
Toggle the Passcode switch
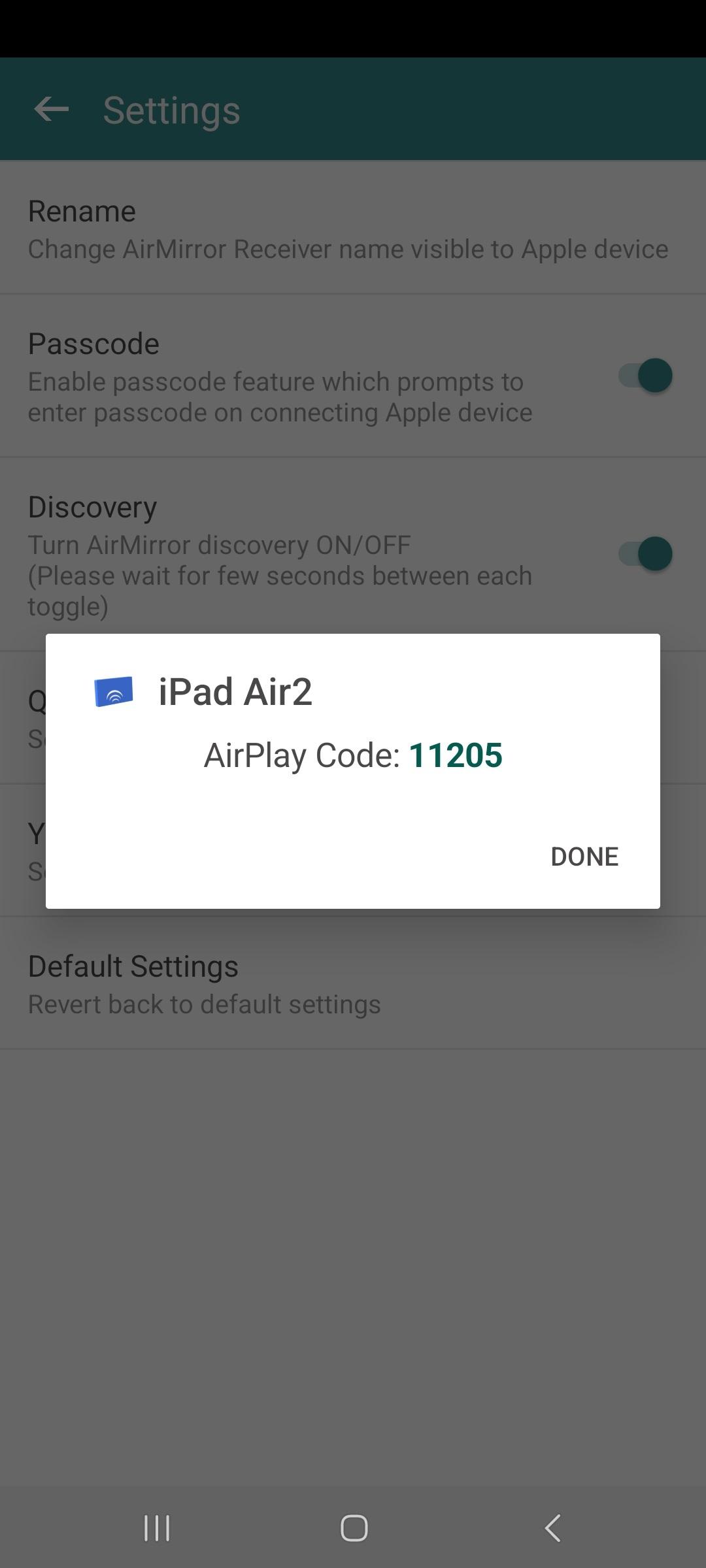[x=645, y=376]
